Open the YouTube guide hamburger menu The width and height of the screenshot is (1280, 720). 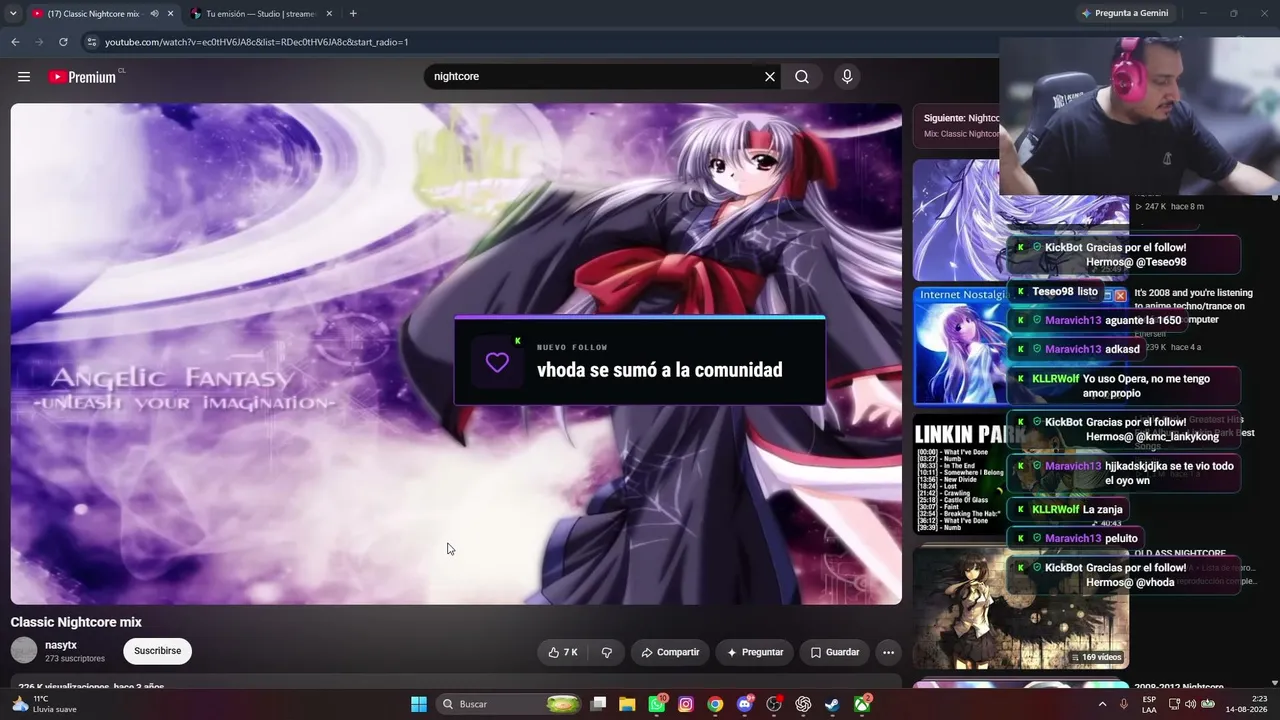pyautogui.click(x=24, y=77)
